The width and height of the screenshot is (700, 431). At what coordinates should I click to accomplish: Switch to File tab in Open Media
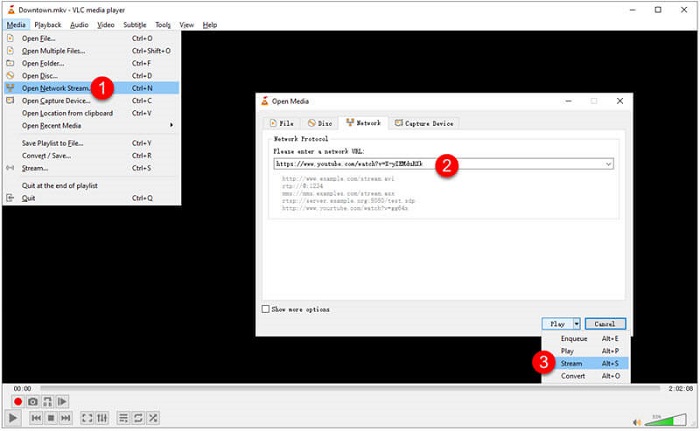[282, 123]
